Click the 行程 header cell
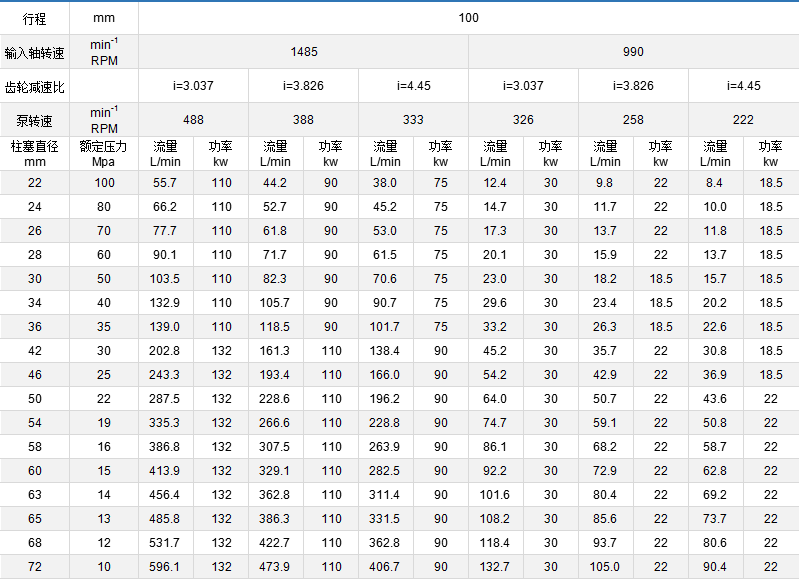 (35, 18)
